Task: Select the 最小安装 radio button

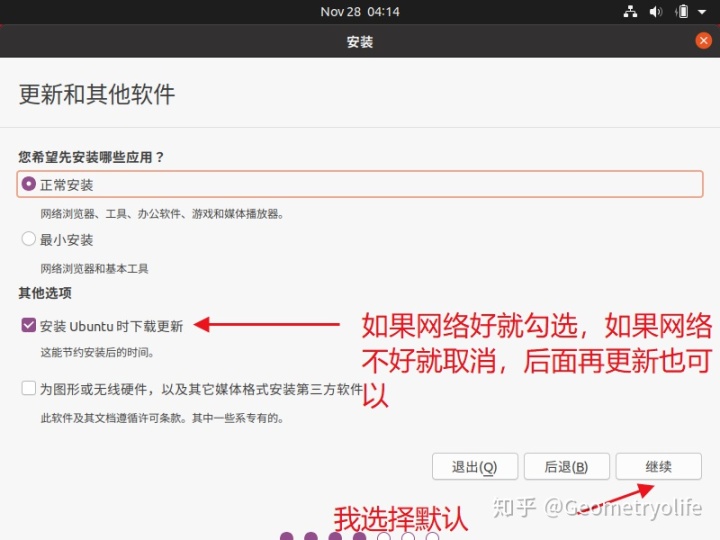Action: pyautogui.click(x=28, y=239)
